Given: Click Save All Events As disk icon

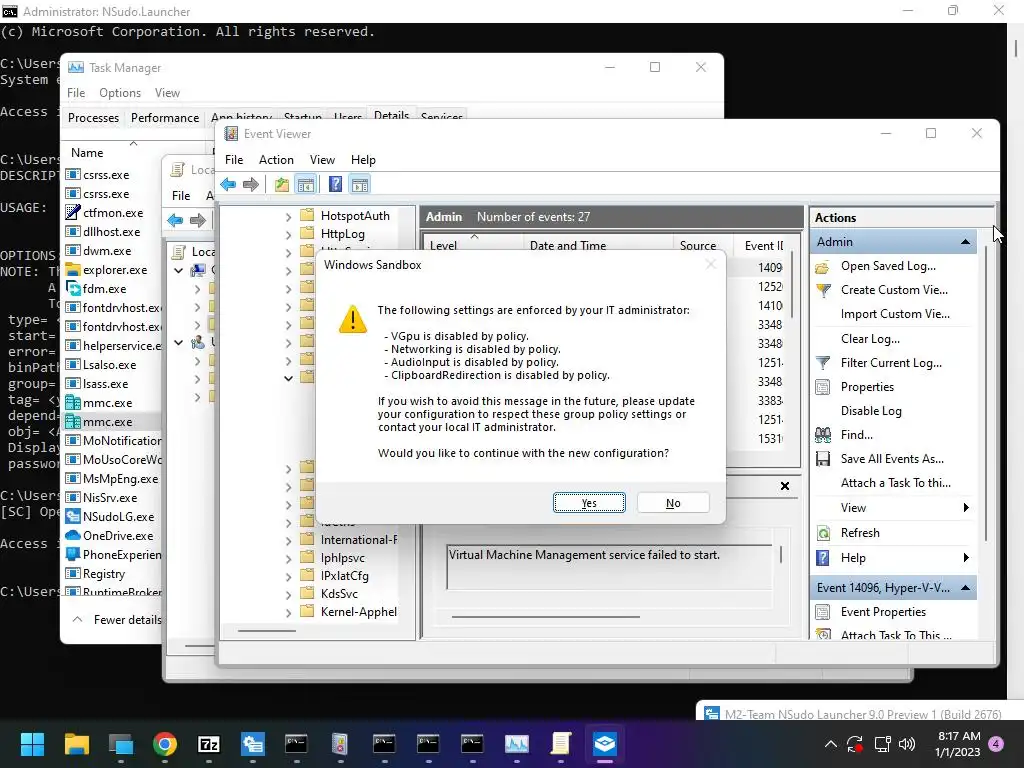Looking at the screenshot, I should tap(823, 459).
